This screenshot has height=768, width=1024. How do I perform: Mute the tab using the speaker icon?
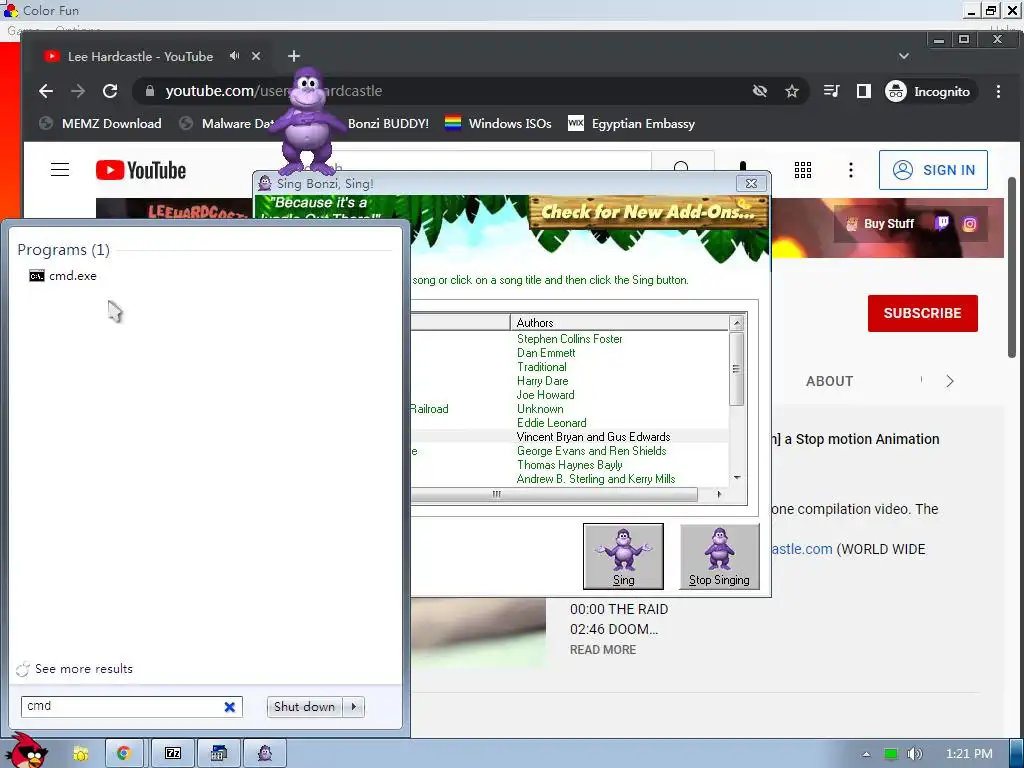[234, 56]
